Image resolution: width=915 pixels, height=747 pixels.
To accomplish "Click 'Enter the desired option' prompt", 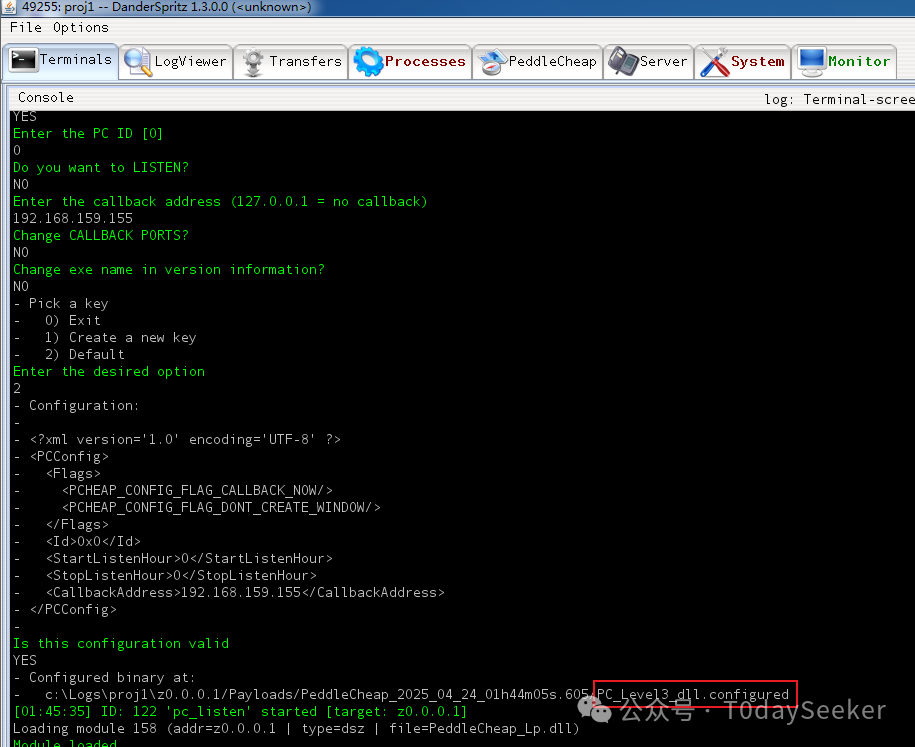I will [109, 372].
